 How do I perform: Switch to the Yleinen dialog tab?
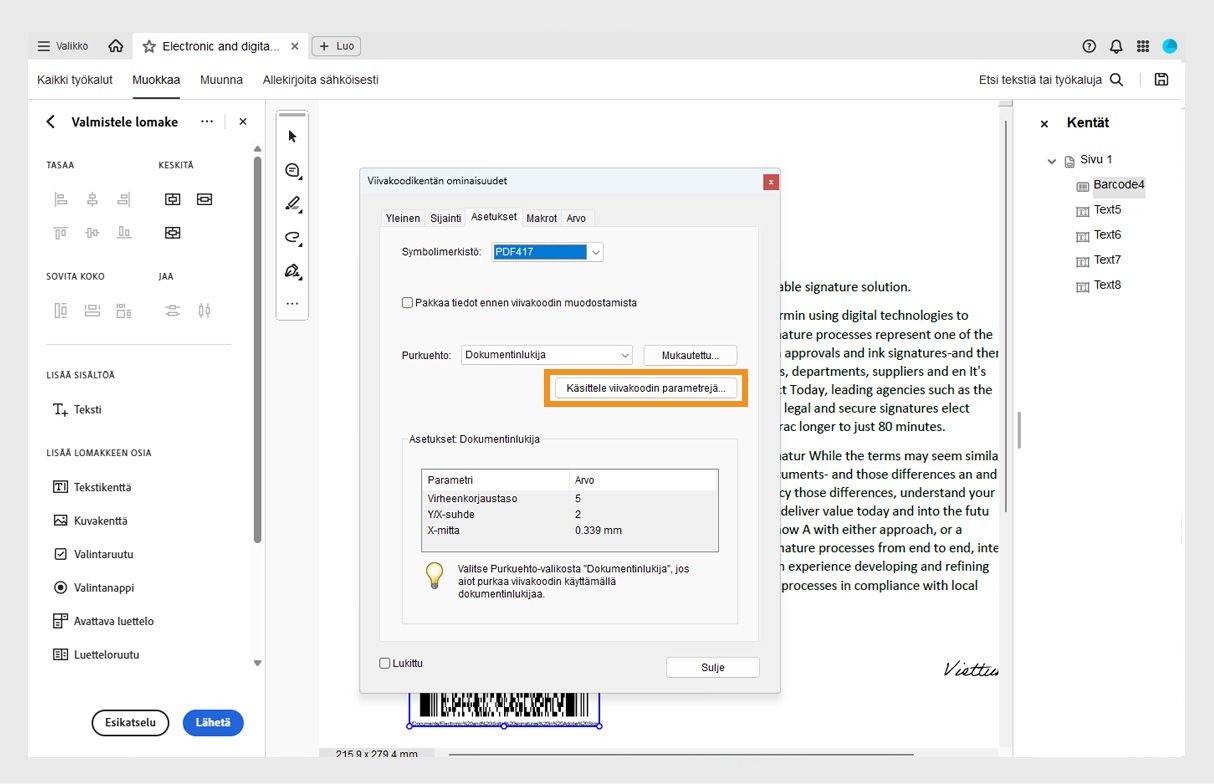[403, 218]
